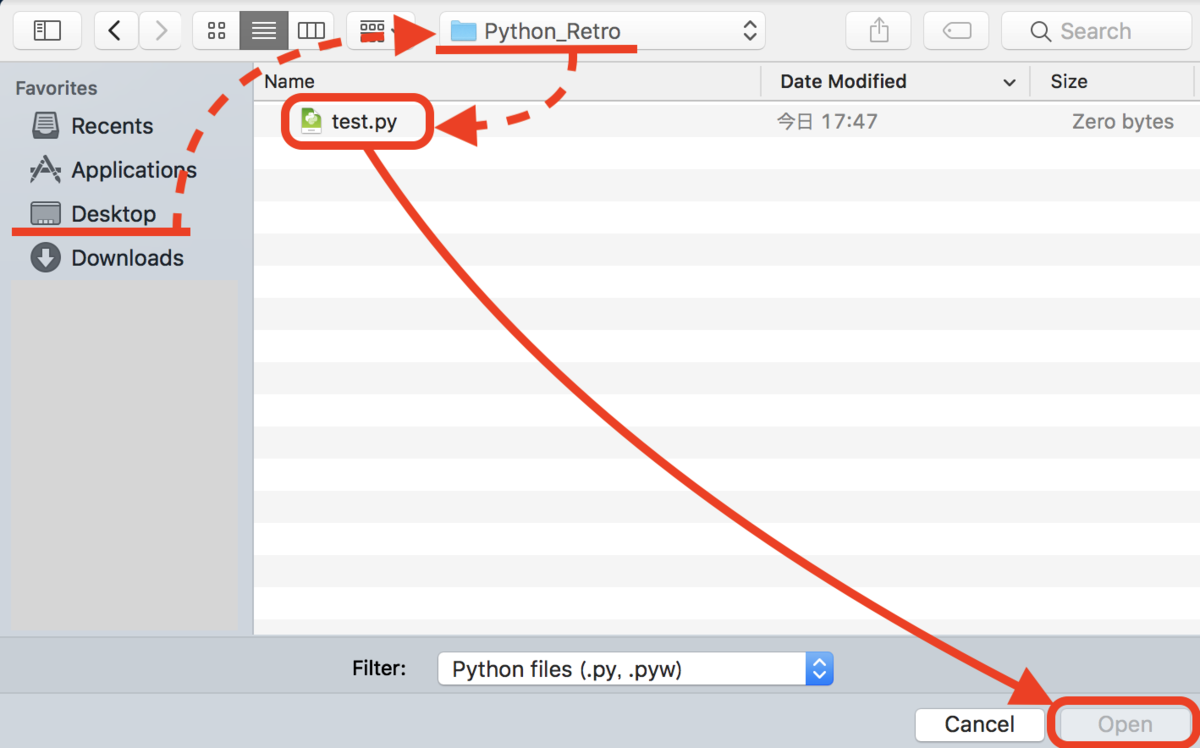The height and width of the screenshot is (748, 1200).
Task: Open the Applications sidebar entry
Action: tap(133, 169)
